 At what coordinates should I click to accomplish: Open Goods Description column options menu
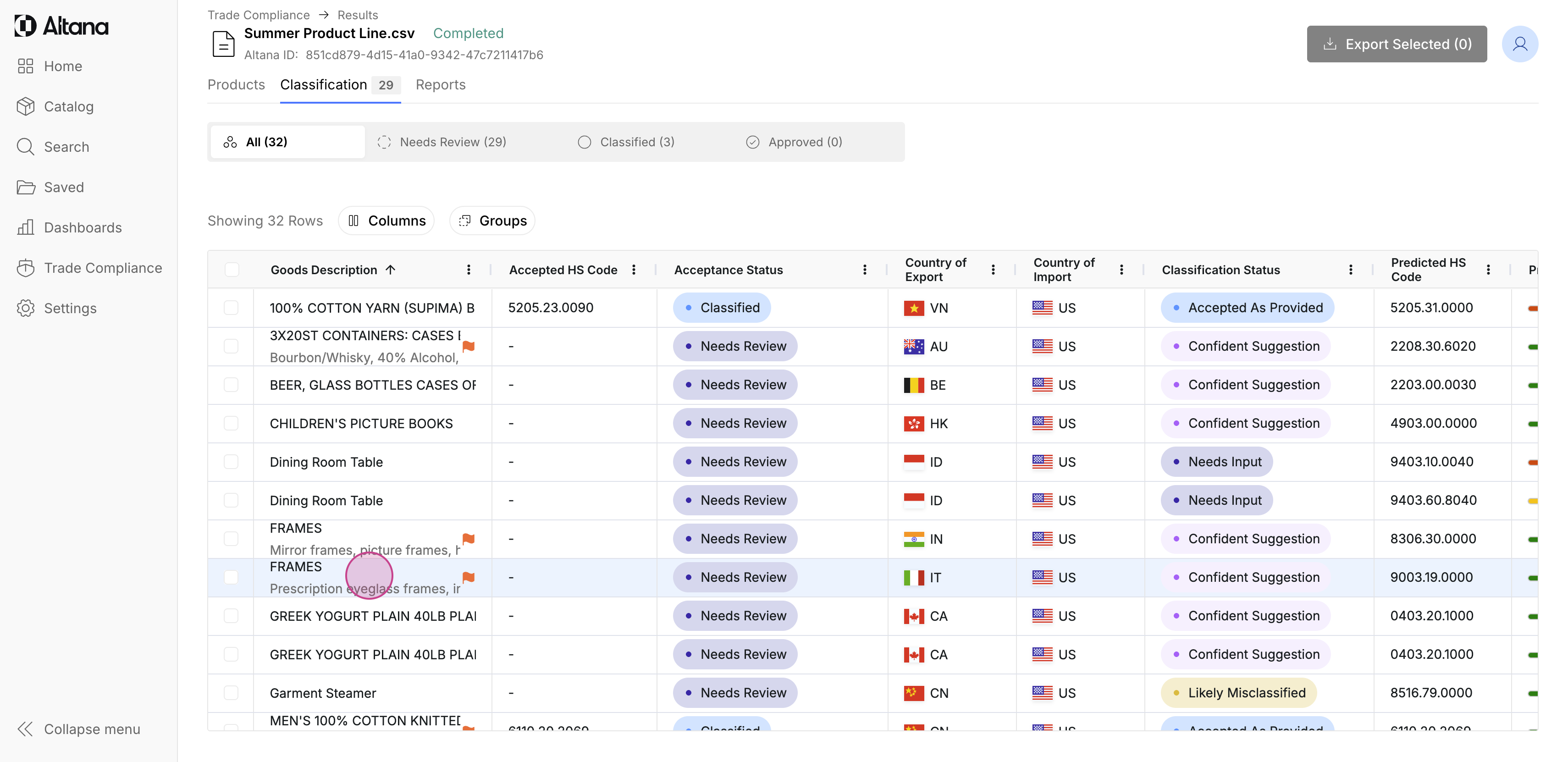(x=468, y=270)
